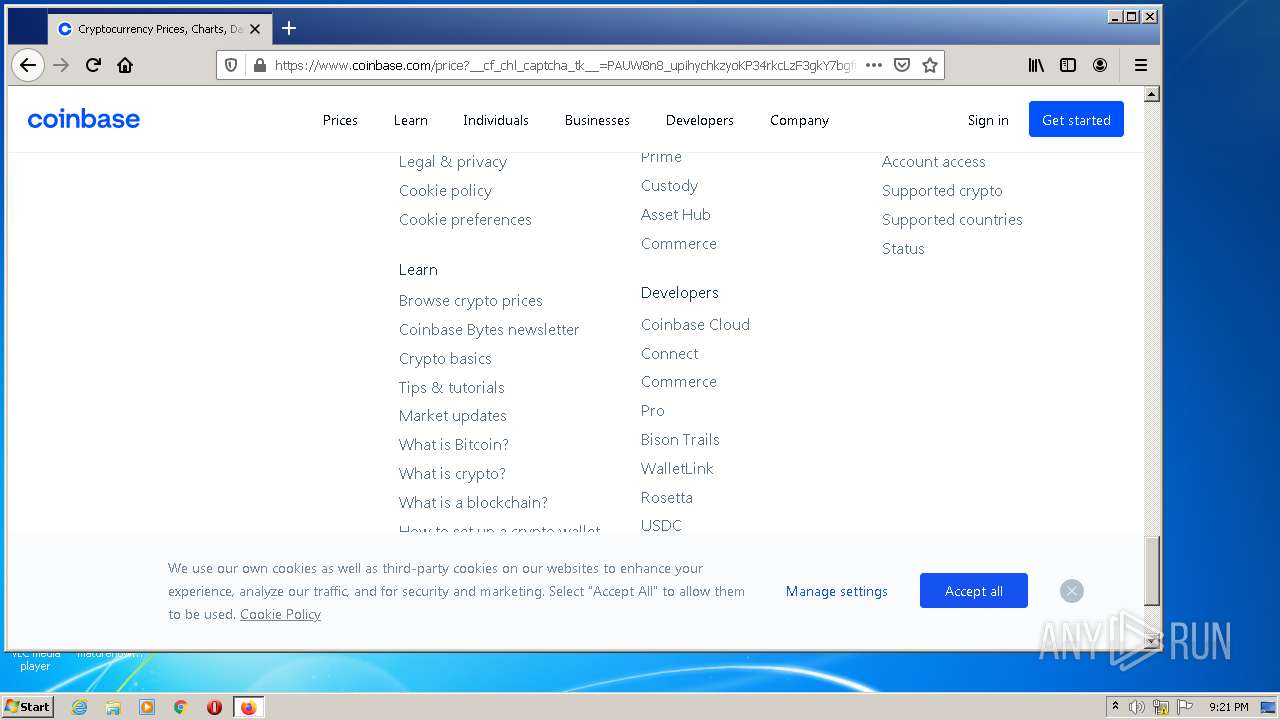Open Supported crypto link
1280x720 pixels.
(x=942, y=191)
